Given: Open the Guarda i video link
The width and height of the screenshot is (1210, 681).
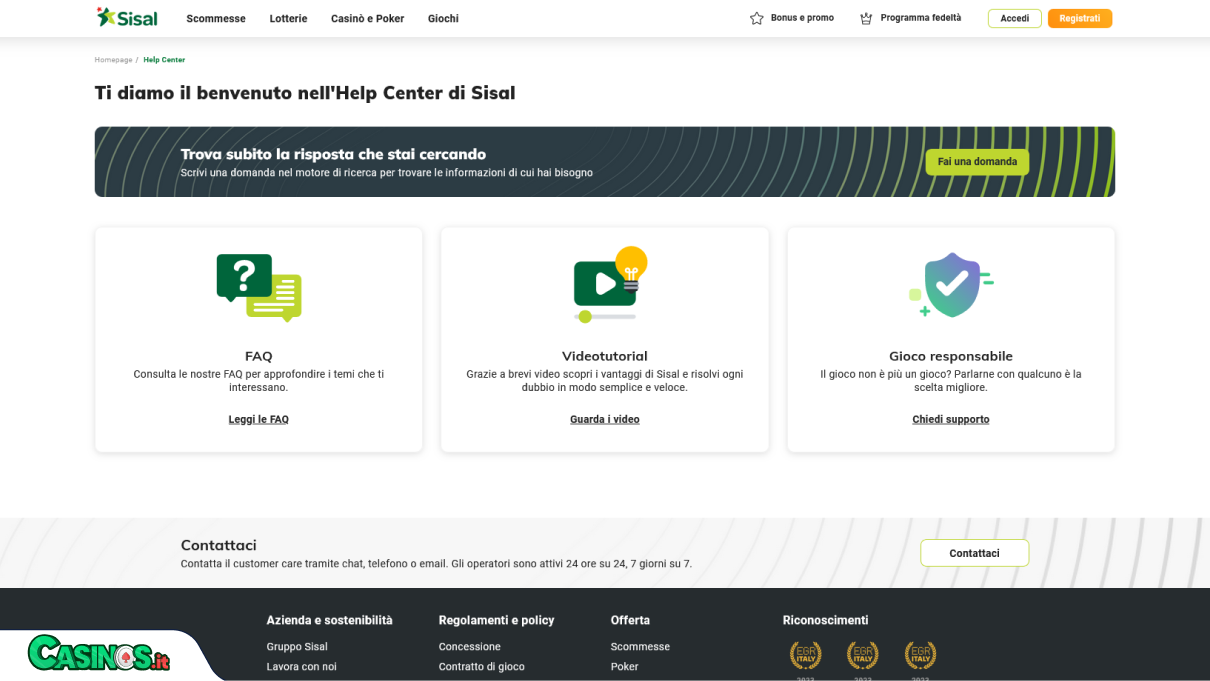Looking at the screenshot, I should (605, 420).
